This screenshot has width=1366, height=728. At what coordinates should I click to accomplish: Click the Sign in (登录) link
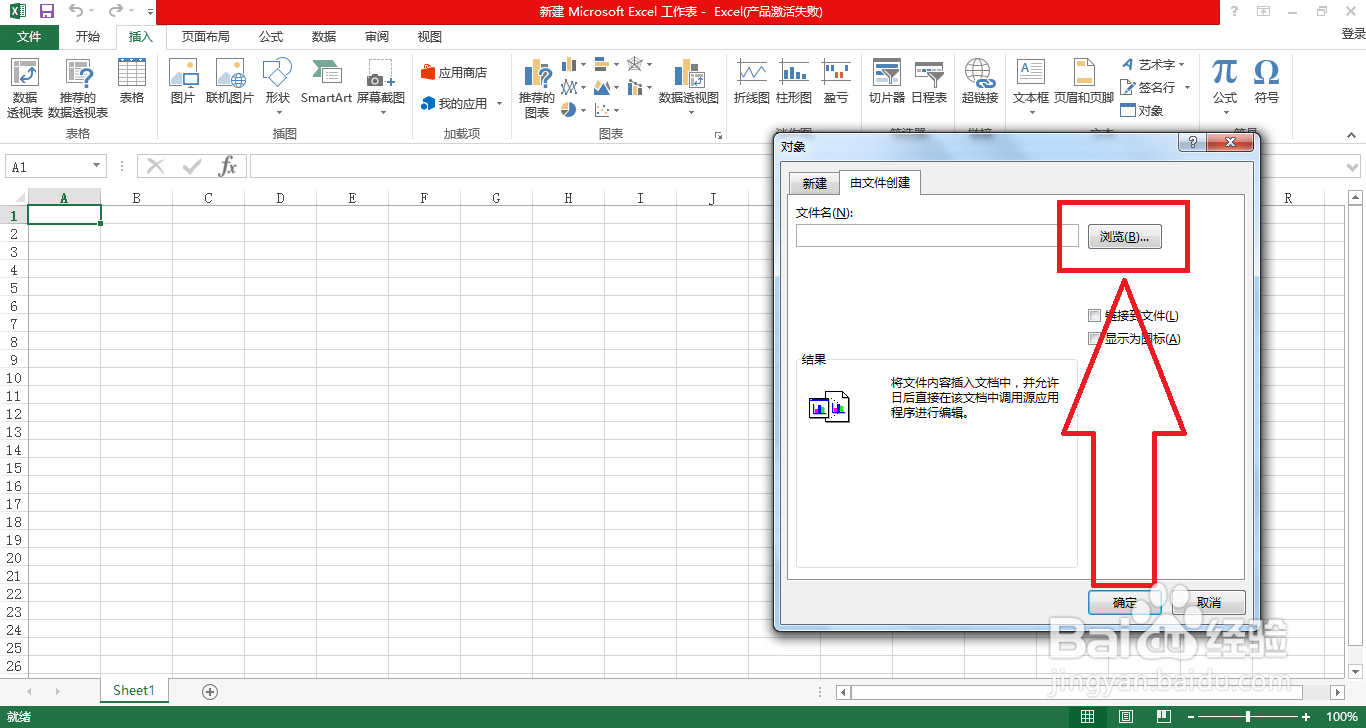(1353, 34)
